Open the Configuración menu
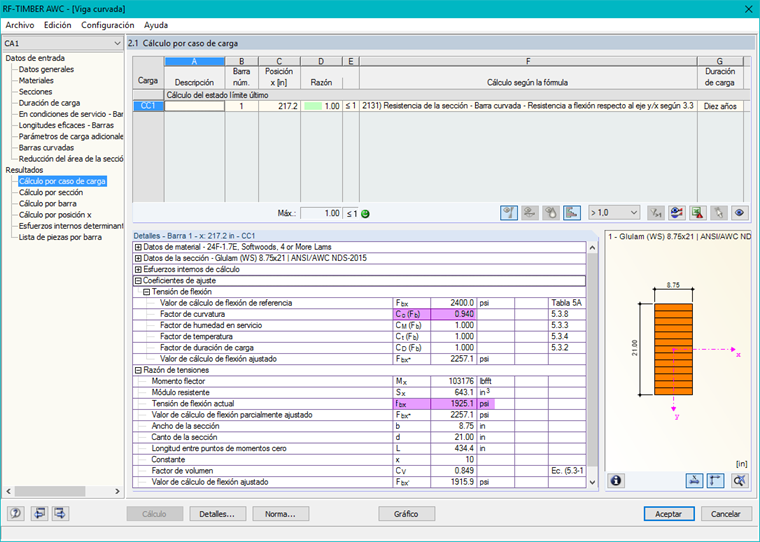The width and height of the screenshot is (760, 542). tap(108, 24)
